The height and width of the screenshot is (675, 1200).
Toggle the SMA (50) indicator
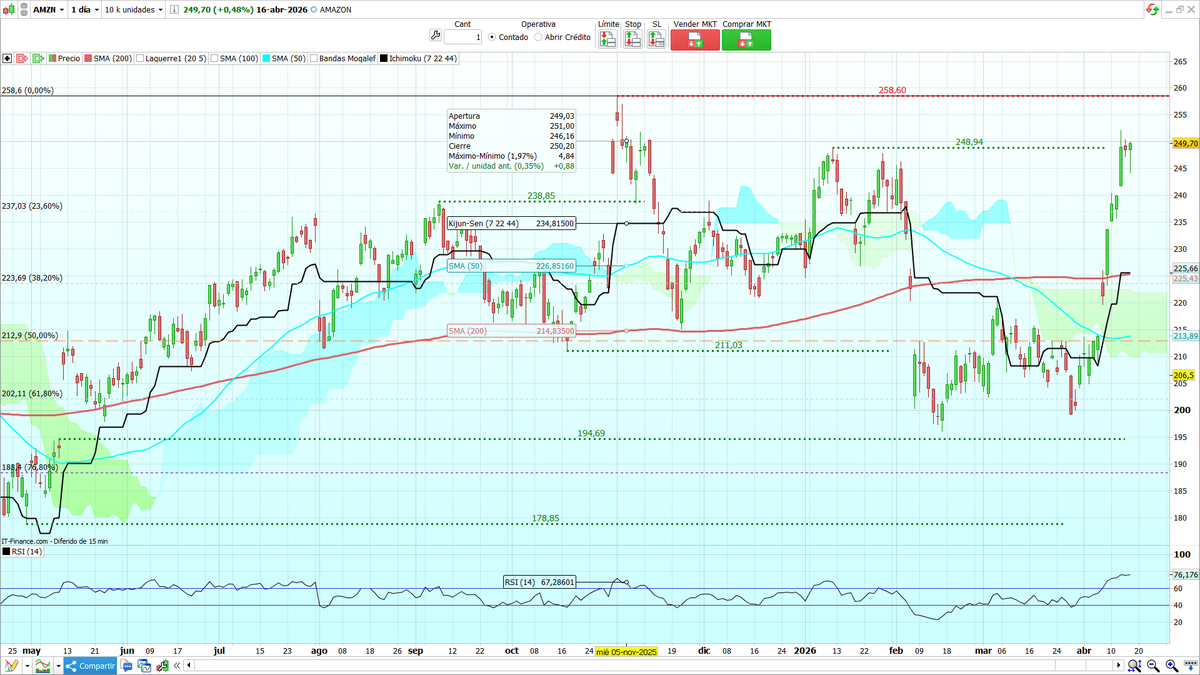coord(283,59)
